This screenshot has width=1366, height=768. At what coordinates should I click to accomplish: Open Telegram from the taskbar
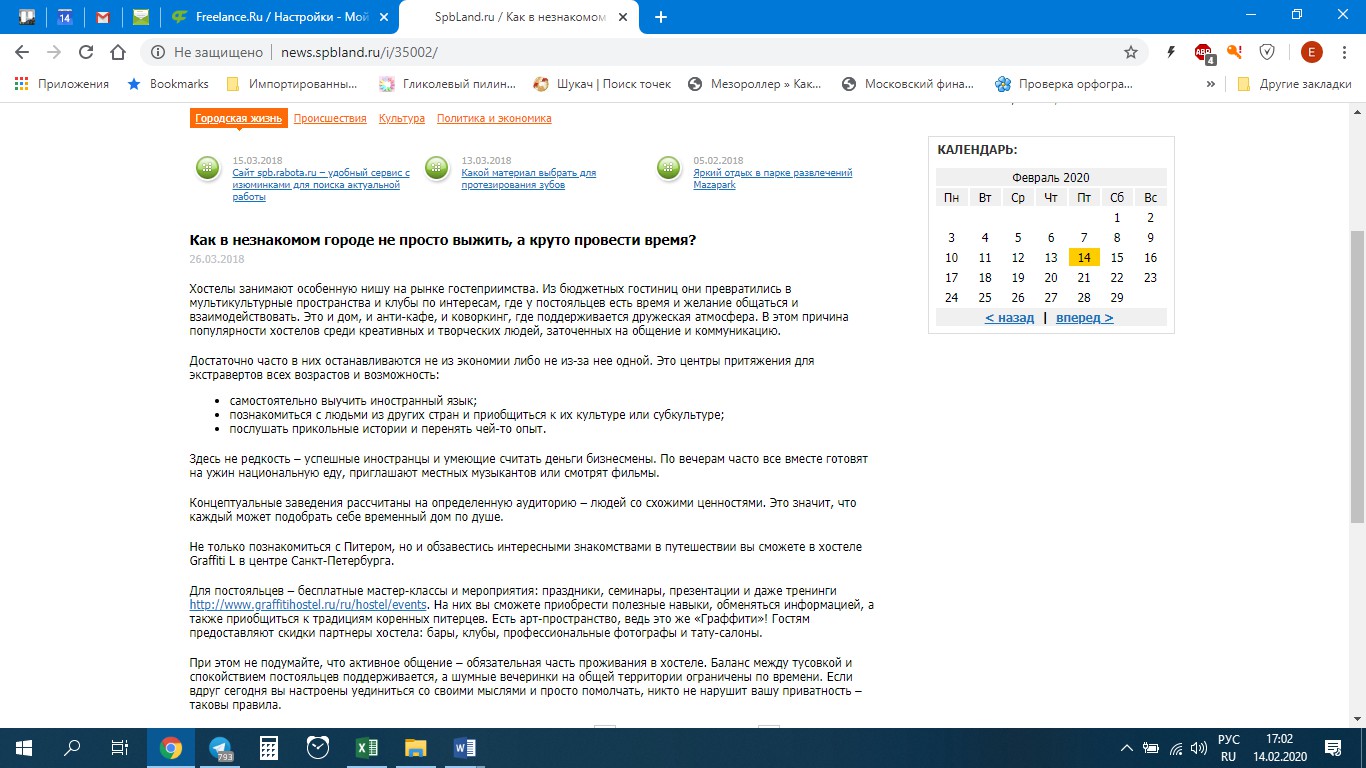(x=220, y=748)
